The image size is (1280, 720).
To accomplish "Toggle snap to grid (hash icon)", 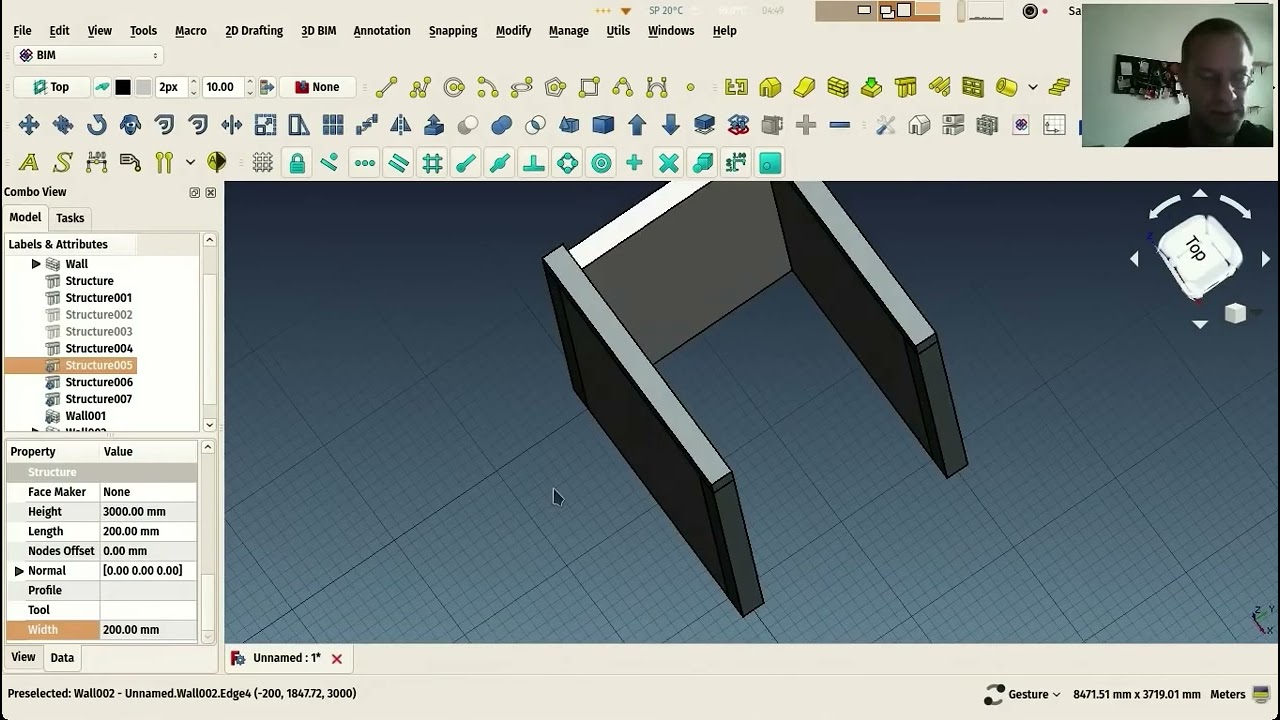I will (x=432, y=163).
